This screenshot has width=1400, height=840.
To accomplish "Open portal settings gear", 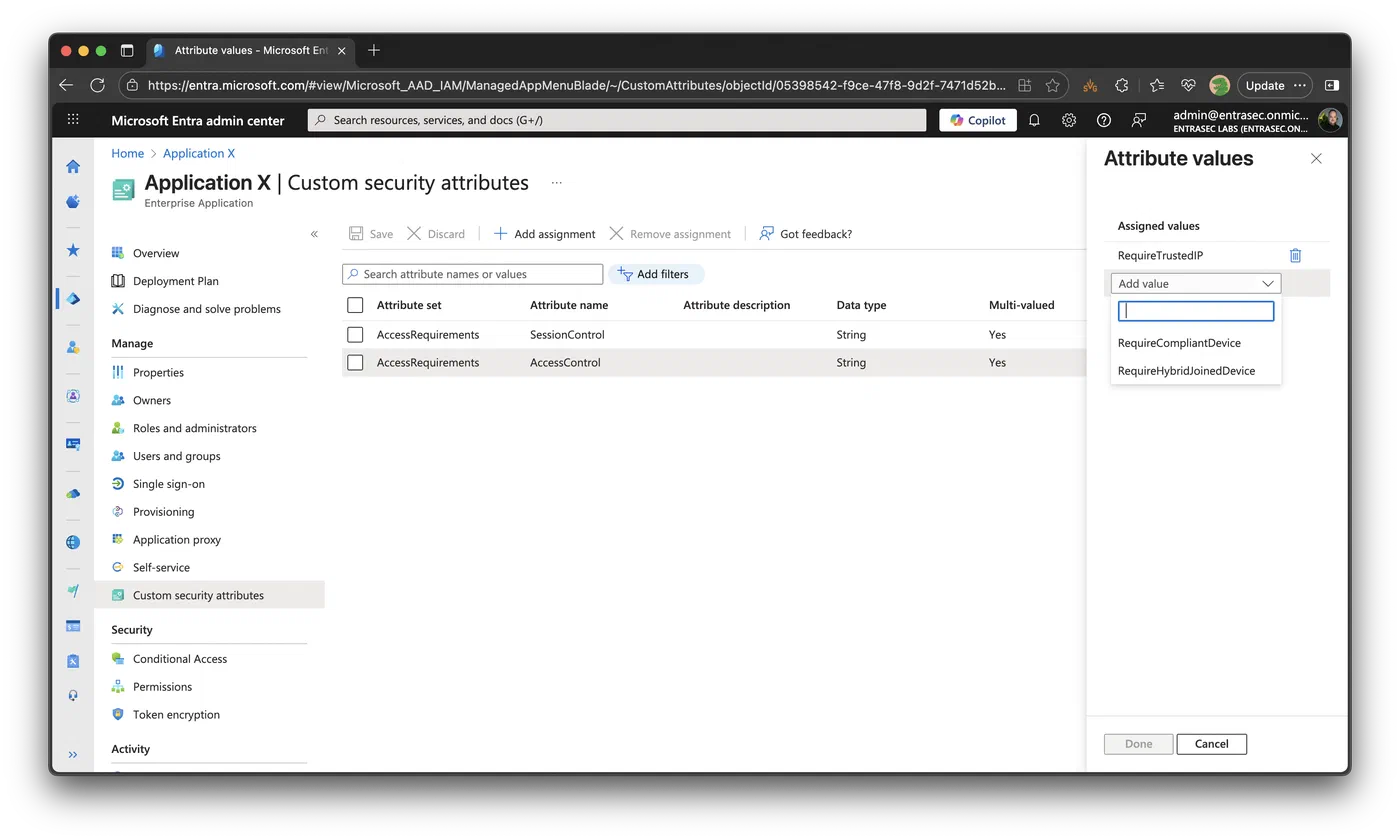I will click(1069, 120).
